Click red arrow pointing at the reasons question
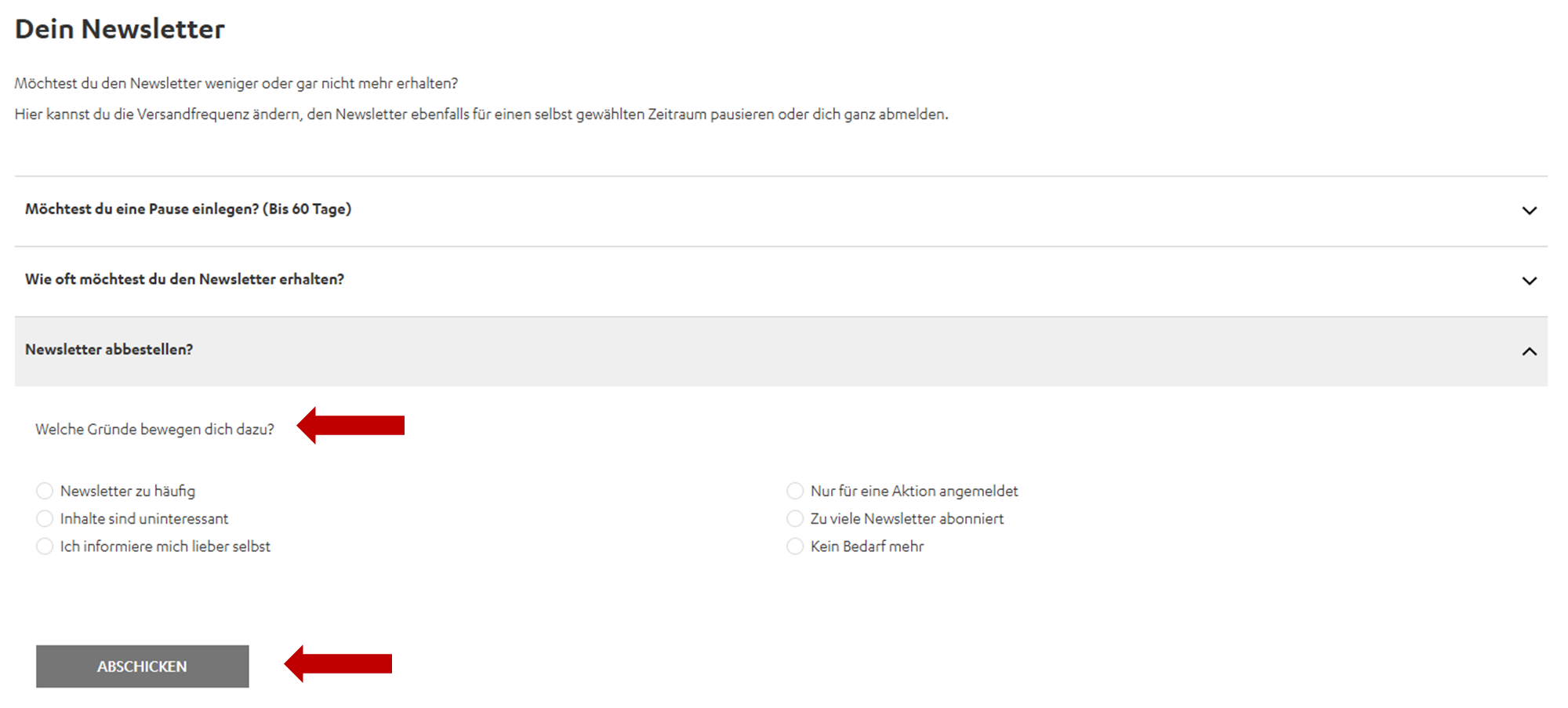1568x708 pixels. [351, 425]
